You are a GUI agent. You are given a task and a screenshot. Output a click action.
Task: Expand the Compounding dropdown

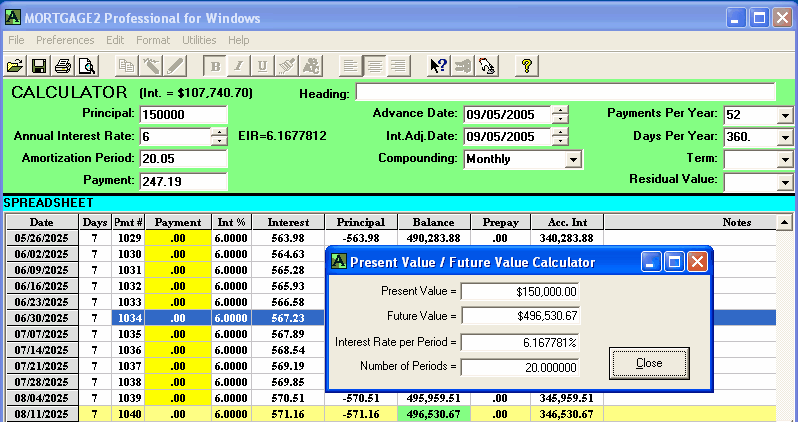tap(573, 159)
